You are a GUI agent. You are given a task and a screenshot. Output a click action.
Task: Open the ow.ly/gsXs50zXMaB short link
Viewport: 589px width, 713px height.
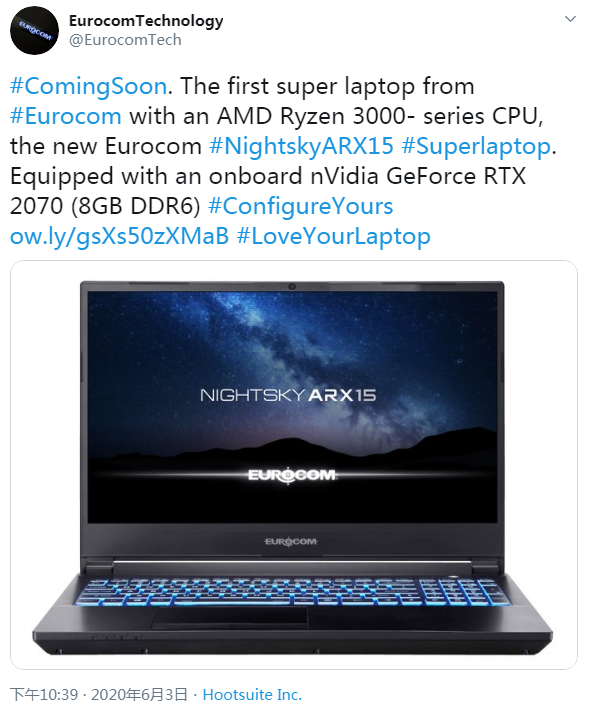pos(119,236)
